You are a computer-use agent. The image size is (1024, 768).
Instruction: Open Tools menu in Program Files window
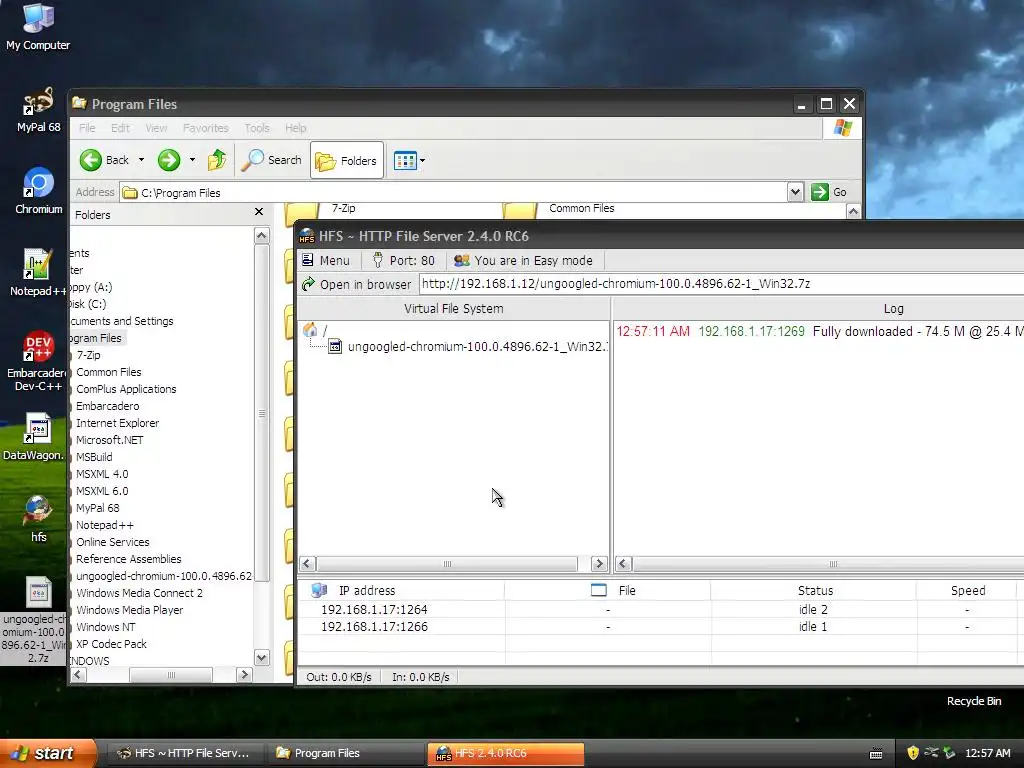point(257,128)
